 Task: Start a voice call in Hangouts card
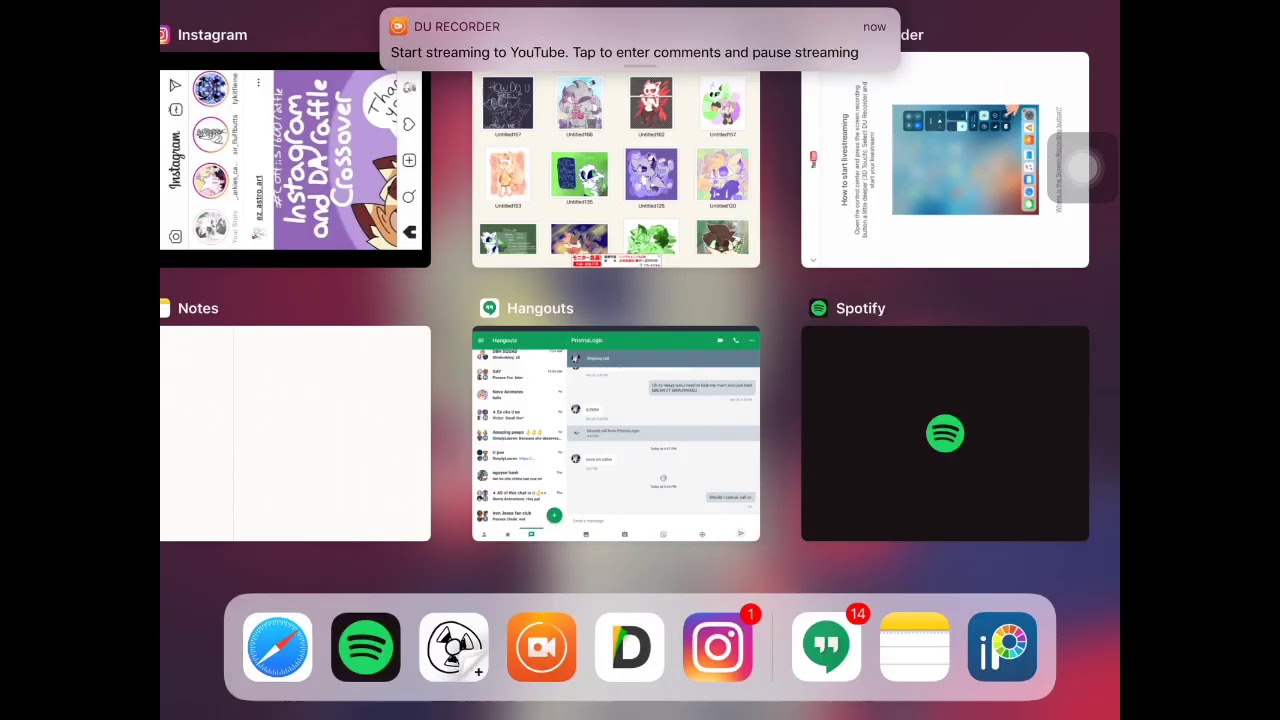click(x=736, y=340)
